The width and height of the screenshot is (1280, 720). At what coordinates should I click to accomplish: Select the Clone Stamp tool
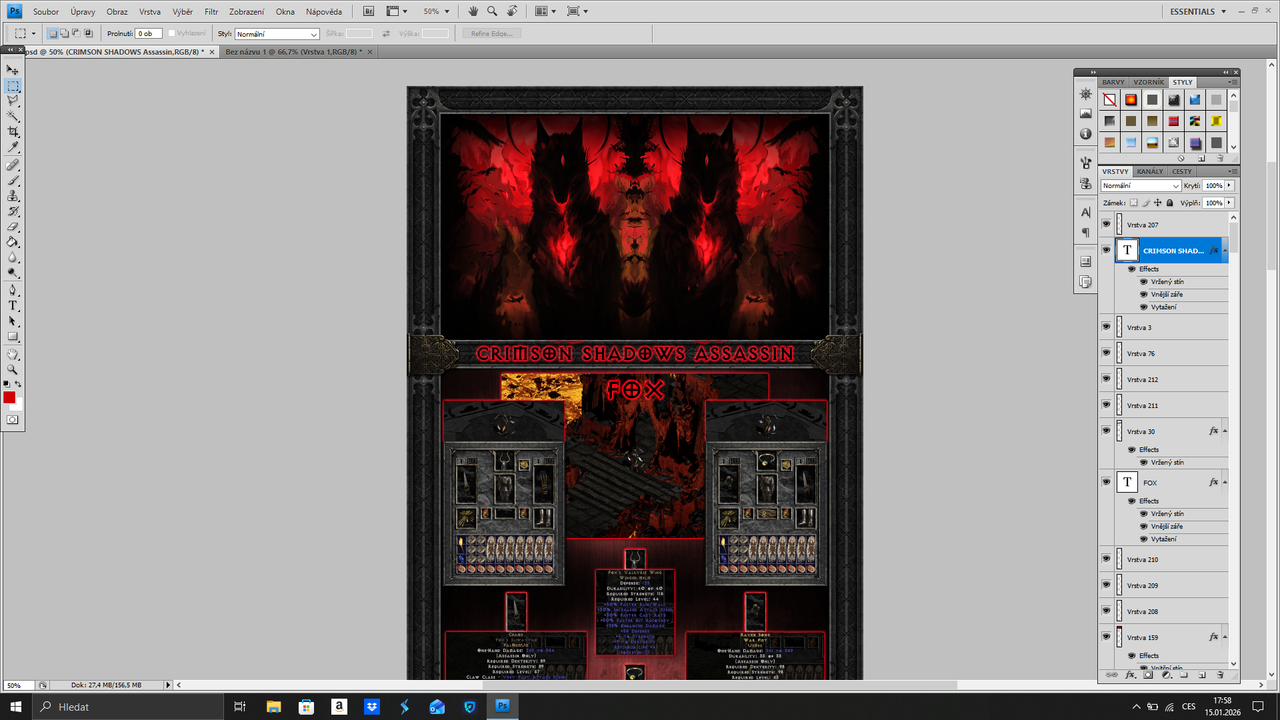click(x=13, y=196)
